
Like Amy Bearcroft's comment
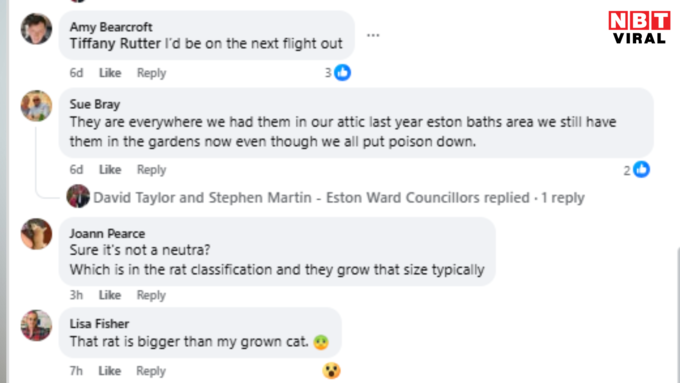[110, 73]
